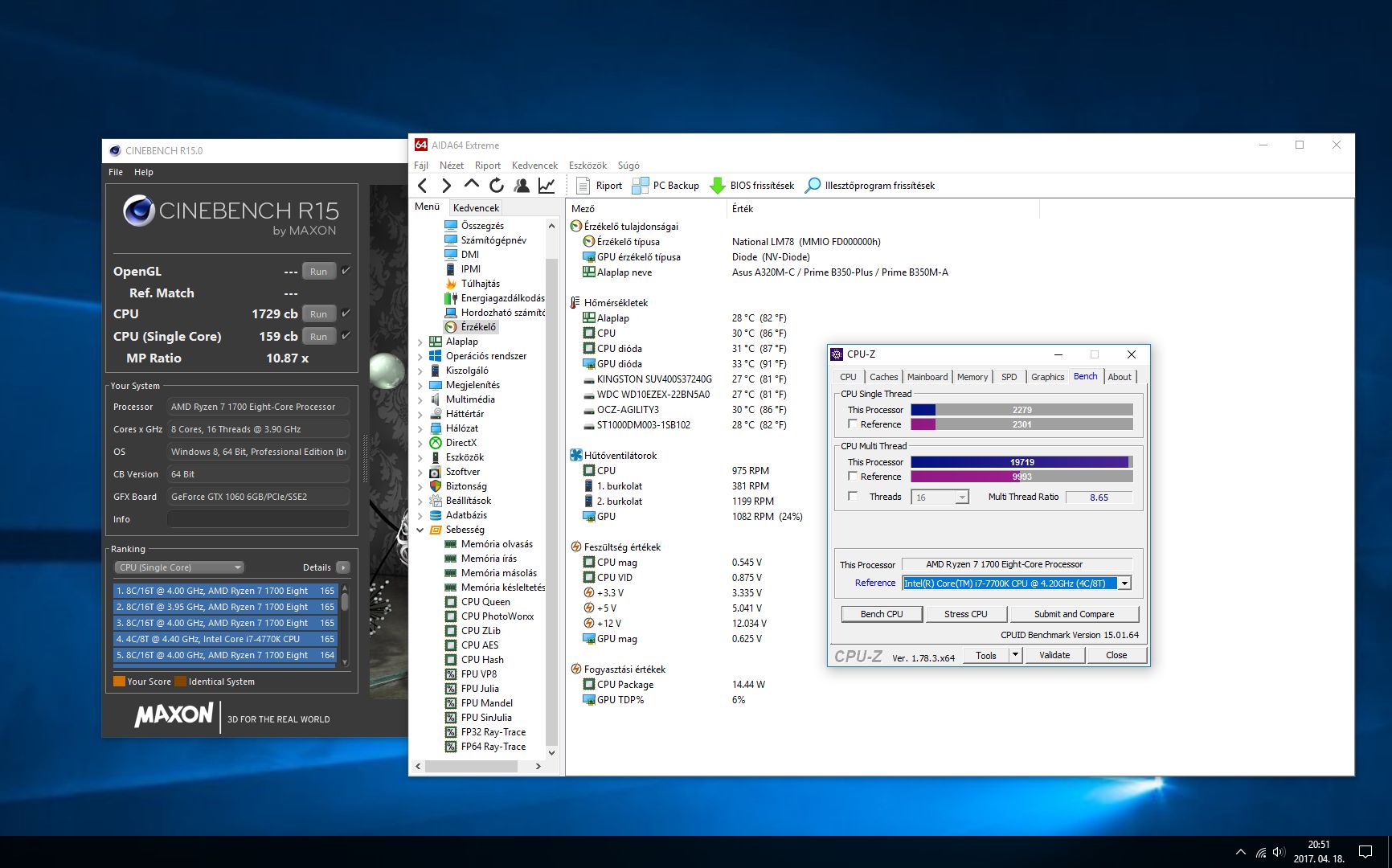The image size is (1392, 868).
Task: Click BIOS frissítések download icon
Action: point(718,186)
